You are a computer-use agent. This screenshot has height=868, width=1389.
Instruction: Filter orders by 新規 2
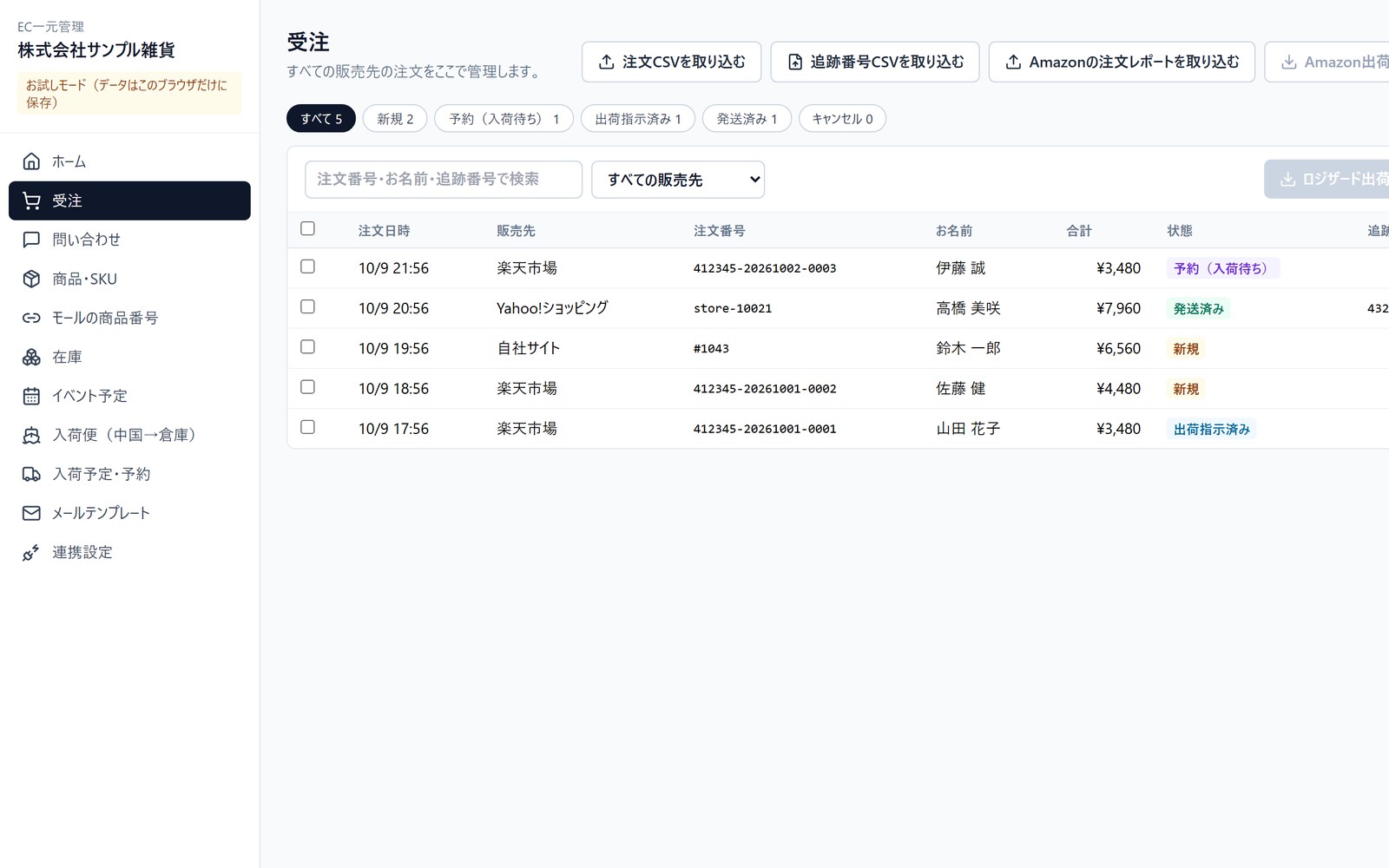pyautogui.click(x=395, y=119)
